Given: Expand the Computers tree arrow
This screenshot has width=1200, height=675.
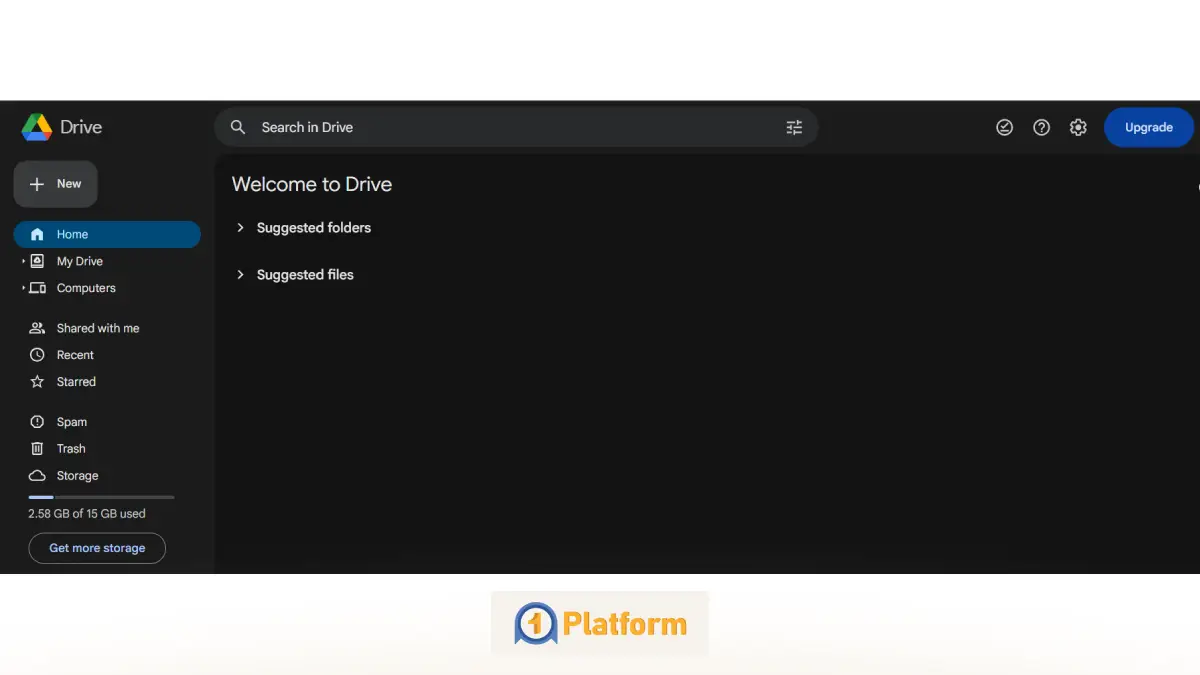Looking at the screenshot, I should (23, 288).
